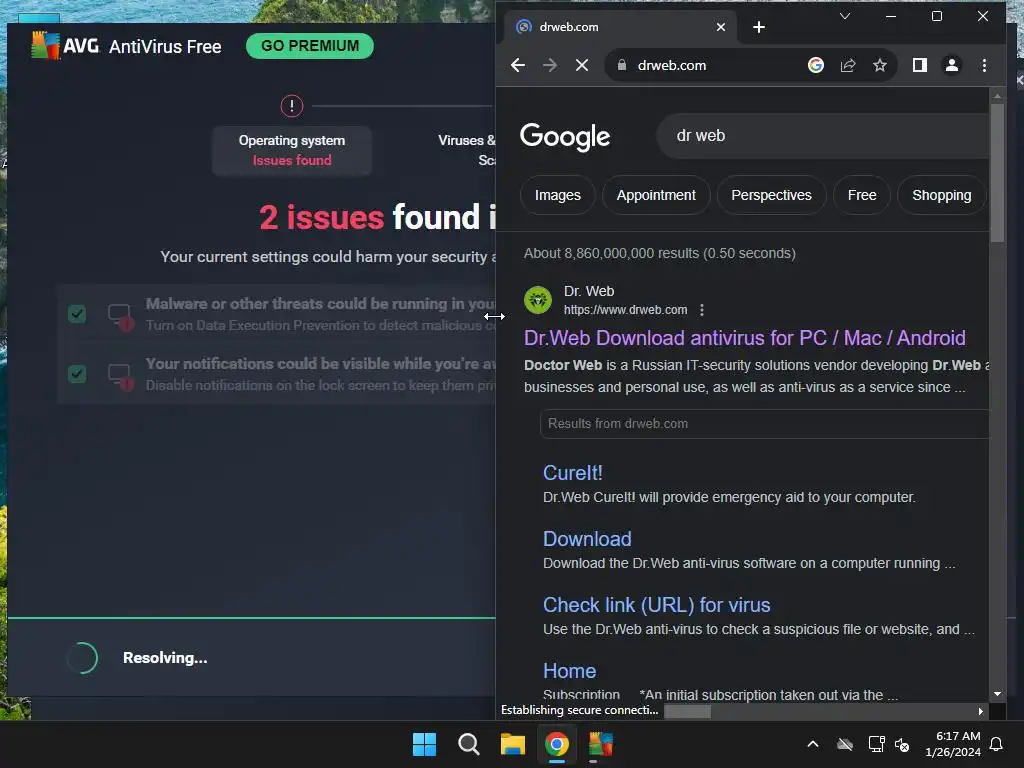The image size is (1024, 768).
Task: Click the horizontal scroll right arrow
Action: [980, 711]
